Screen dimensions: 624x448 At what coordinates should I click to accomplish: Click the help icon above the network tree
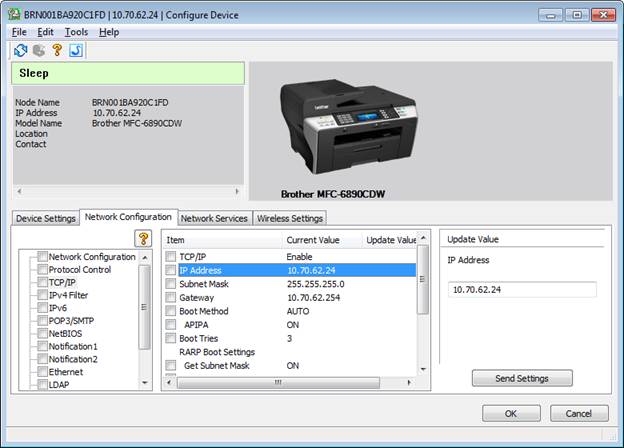tap(143, 238)
